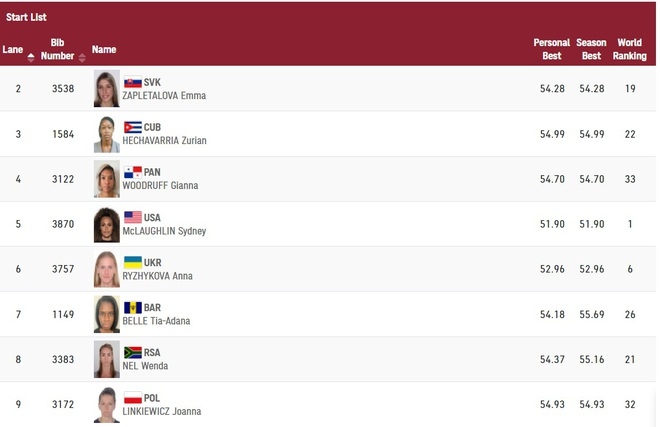Click the World Ranking column header
The height and width of the screenshot is (427, 660).
630,49
